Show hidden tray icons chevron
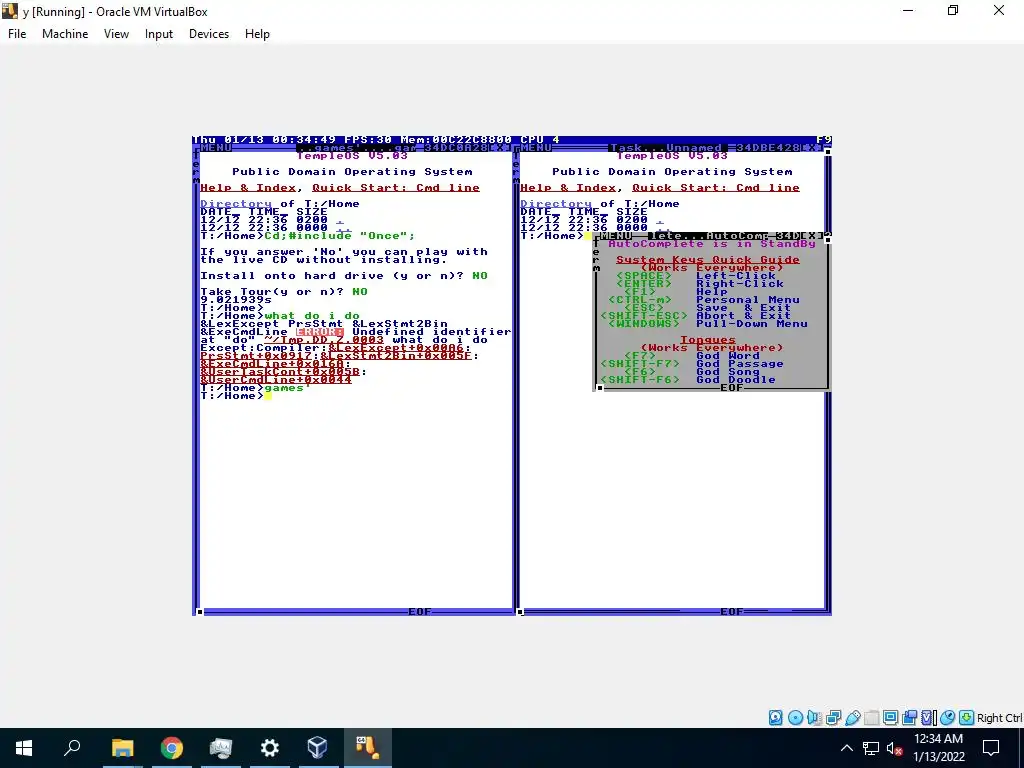Viewport: 1024px width, 768px height. (846, 748)
